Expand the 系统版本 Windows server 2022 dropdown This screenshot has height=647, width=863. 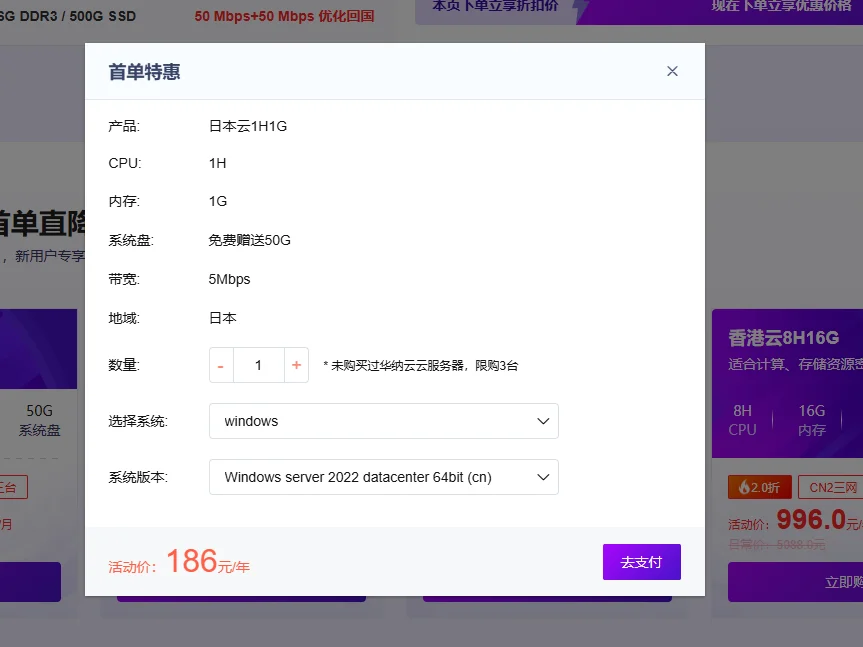pos(383,477)
